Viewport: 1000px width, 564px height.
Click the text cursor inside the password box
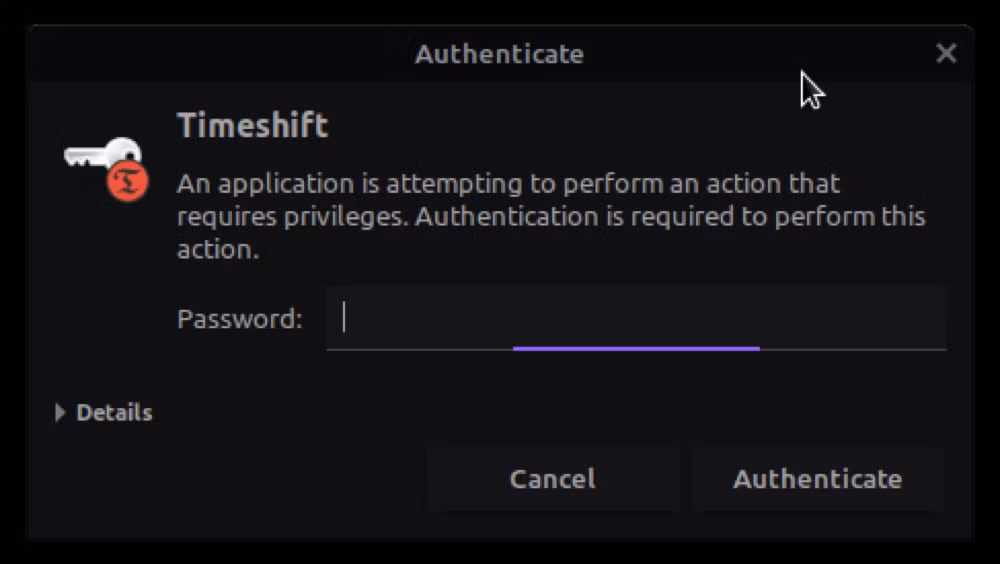coord(344,317)
